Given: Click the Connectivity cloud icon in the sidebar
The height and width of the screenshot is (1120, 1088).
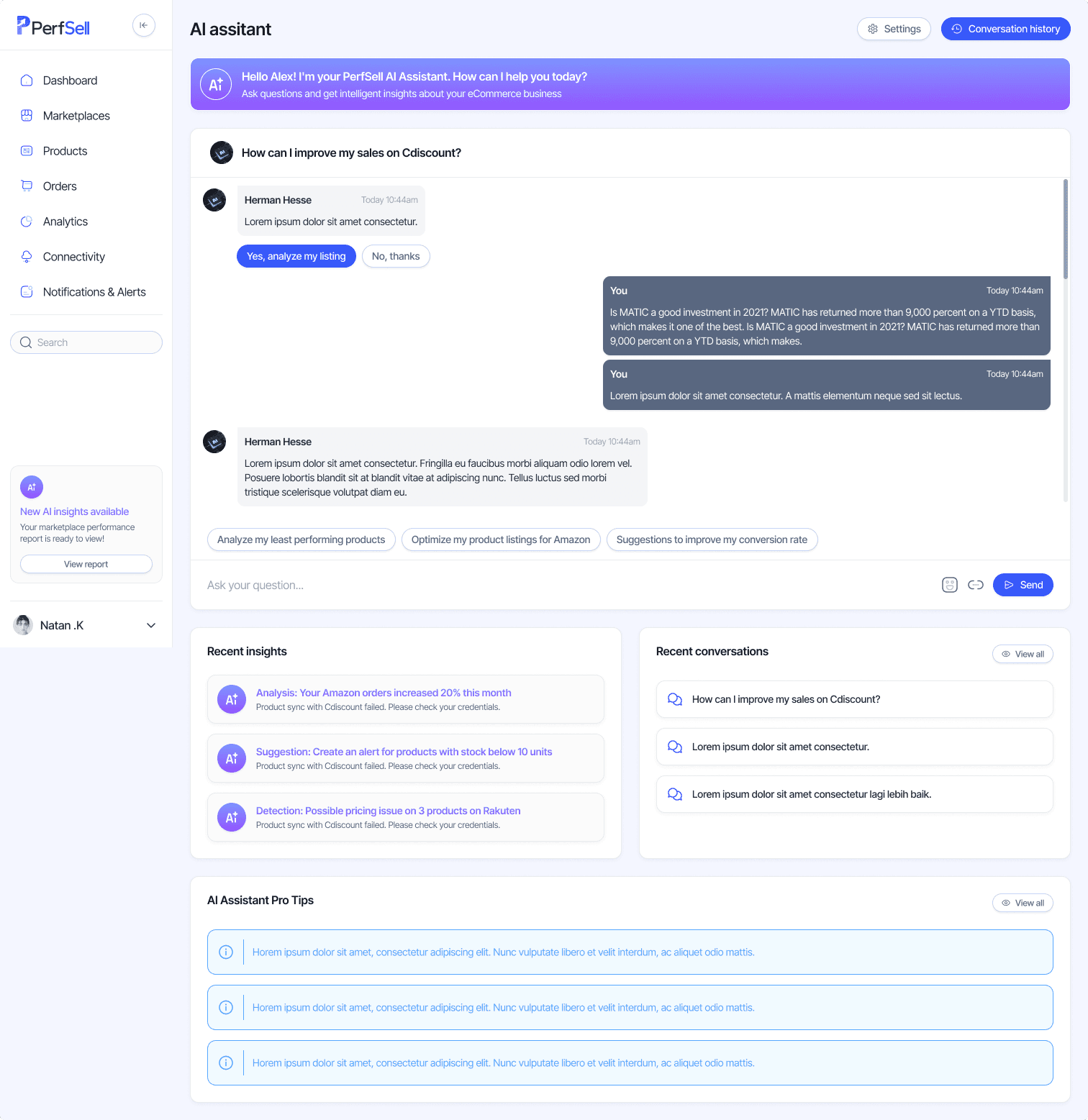Looking at the screenshot, I should (x=27, y=257).
